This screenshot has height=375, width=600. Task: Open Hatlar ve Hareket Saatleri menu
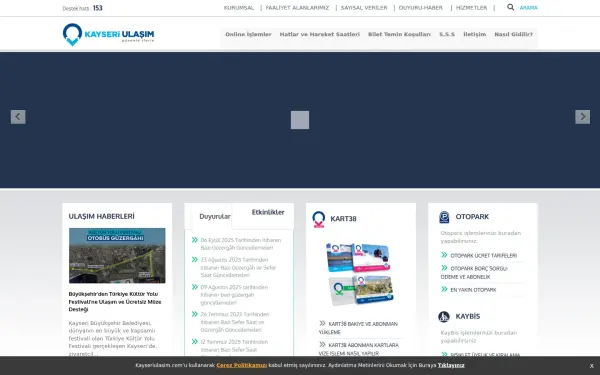320,34
